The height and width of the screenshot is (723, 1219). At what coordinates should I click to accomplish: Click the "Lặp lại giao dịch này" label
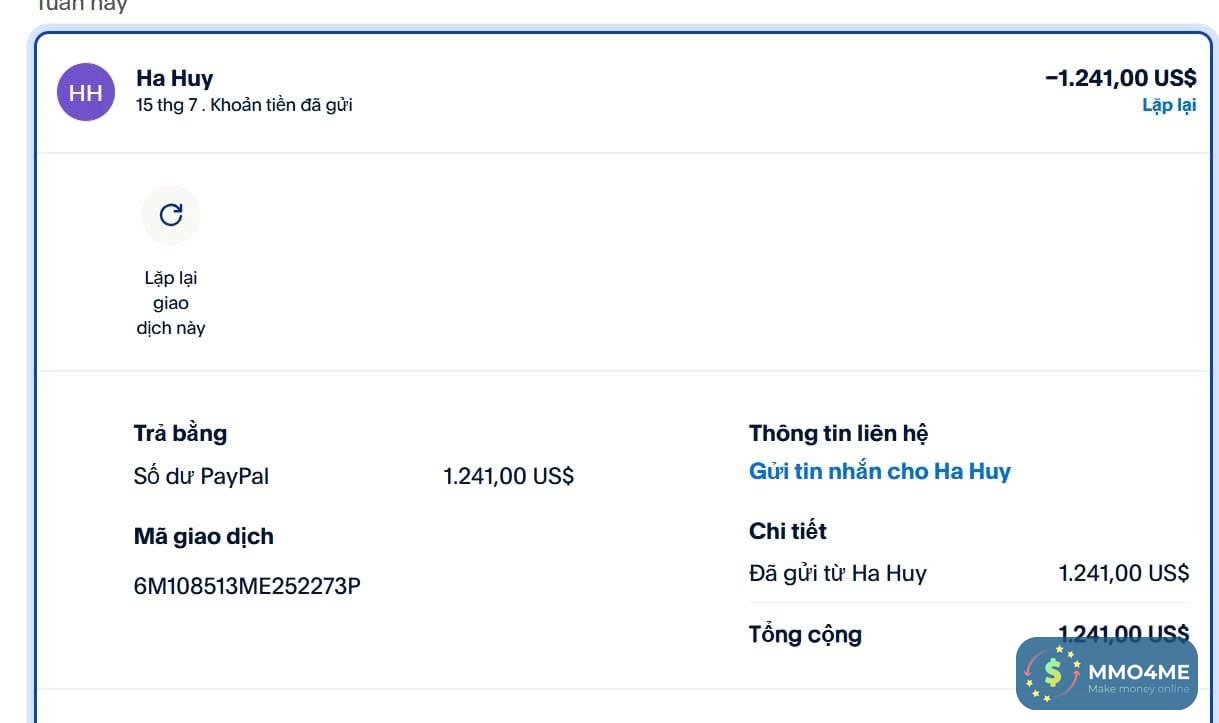(x=171, y=302)
